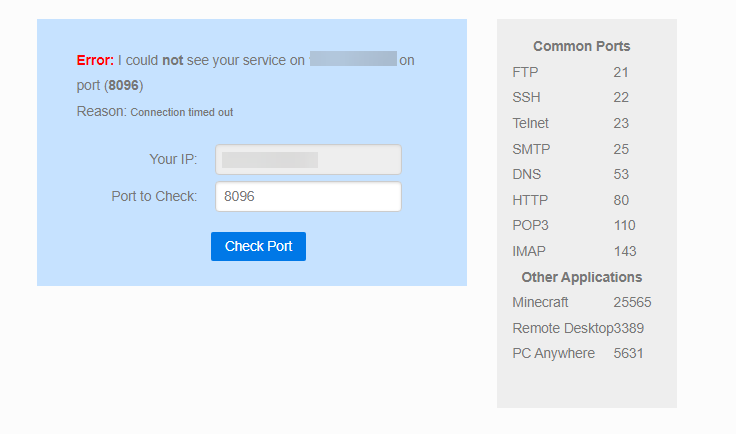Click the Connection timed out reason text
The height and width of the screenshot is (434, 736).
(181, 112)
